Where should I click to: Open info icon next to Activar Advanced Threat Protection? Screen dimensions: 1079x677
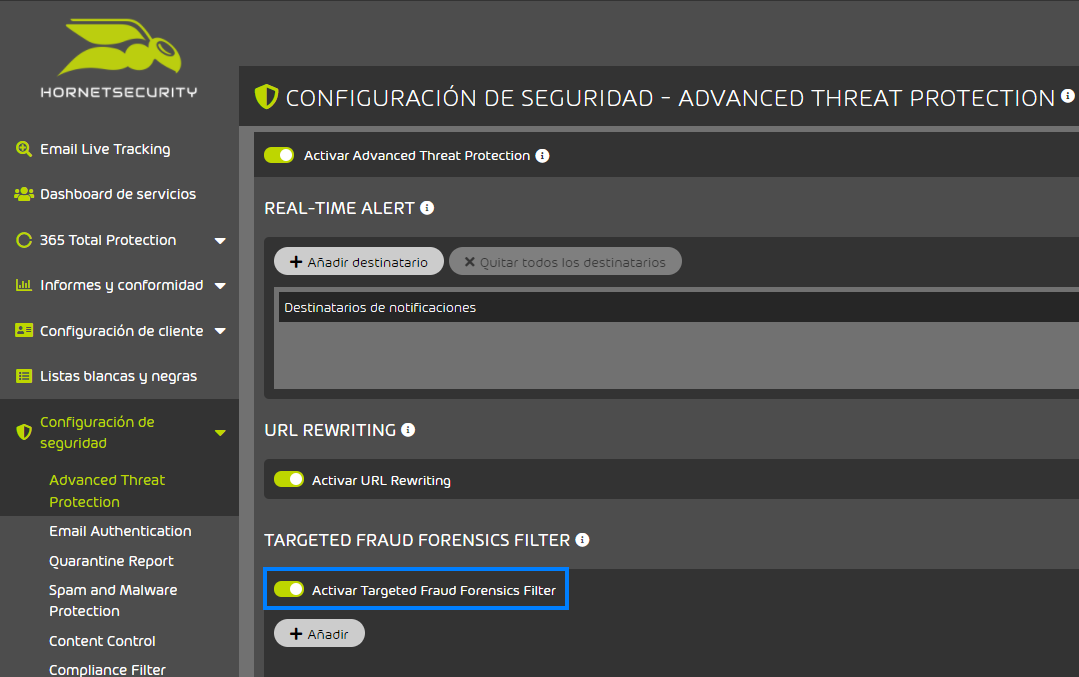tap(542, 156)
